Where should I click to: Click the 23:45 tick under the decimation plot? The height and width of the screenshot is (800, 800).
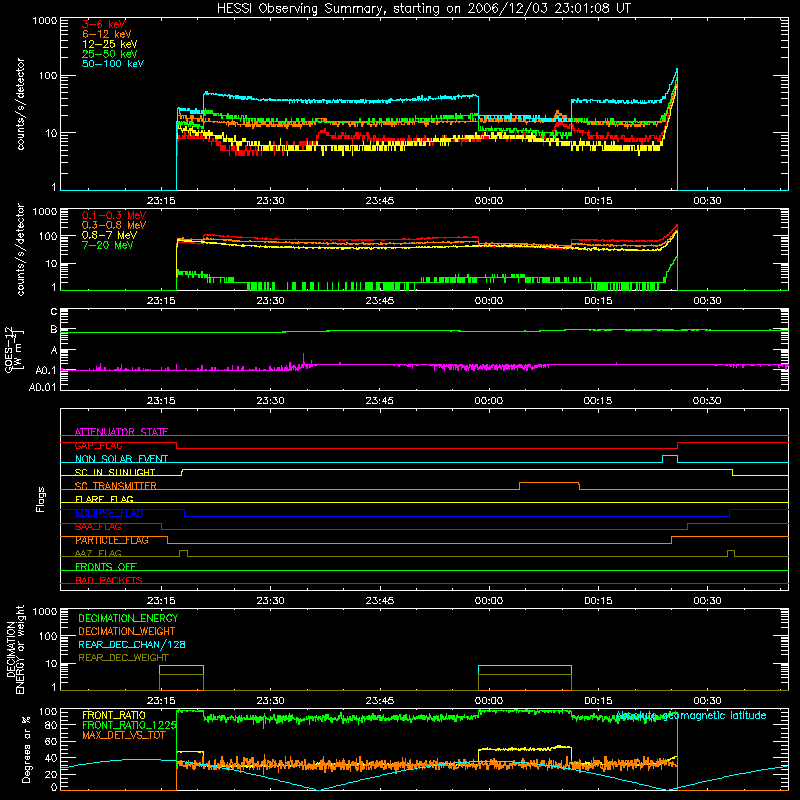379,701
